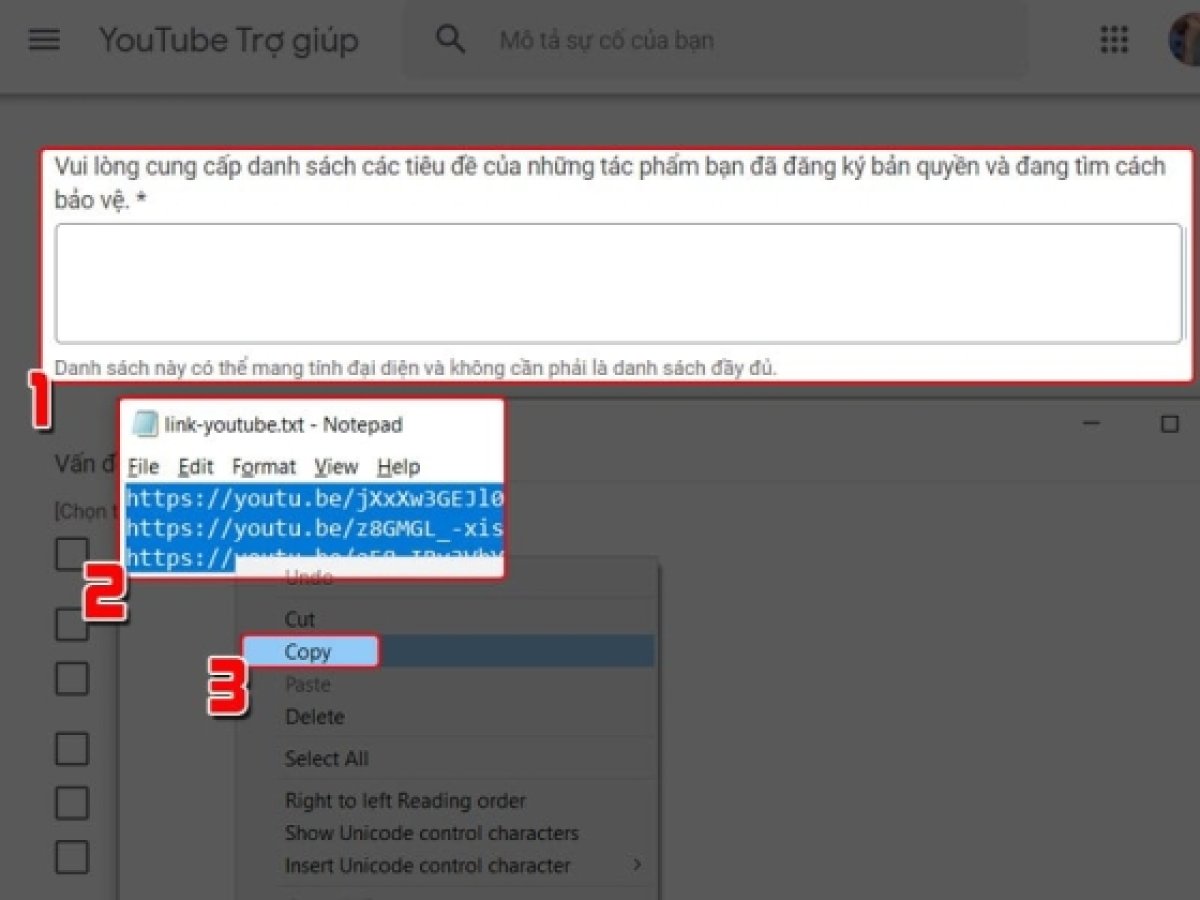The height and width of the screenshot is (900, 1200).
Task: Choose Cut from the context menu
Action: pyautogui.click(x=445, y=620)
